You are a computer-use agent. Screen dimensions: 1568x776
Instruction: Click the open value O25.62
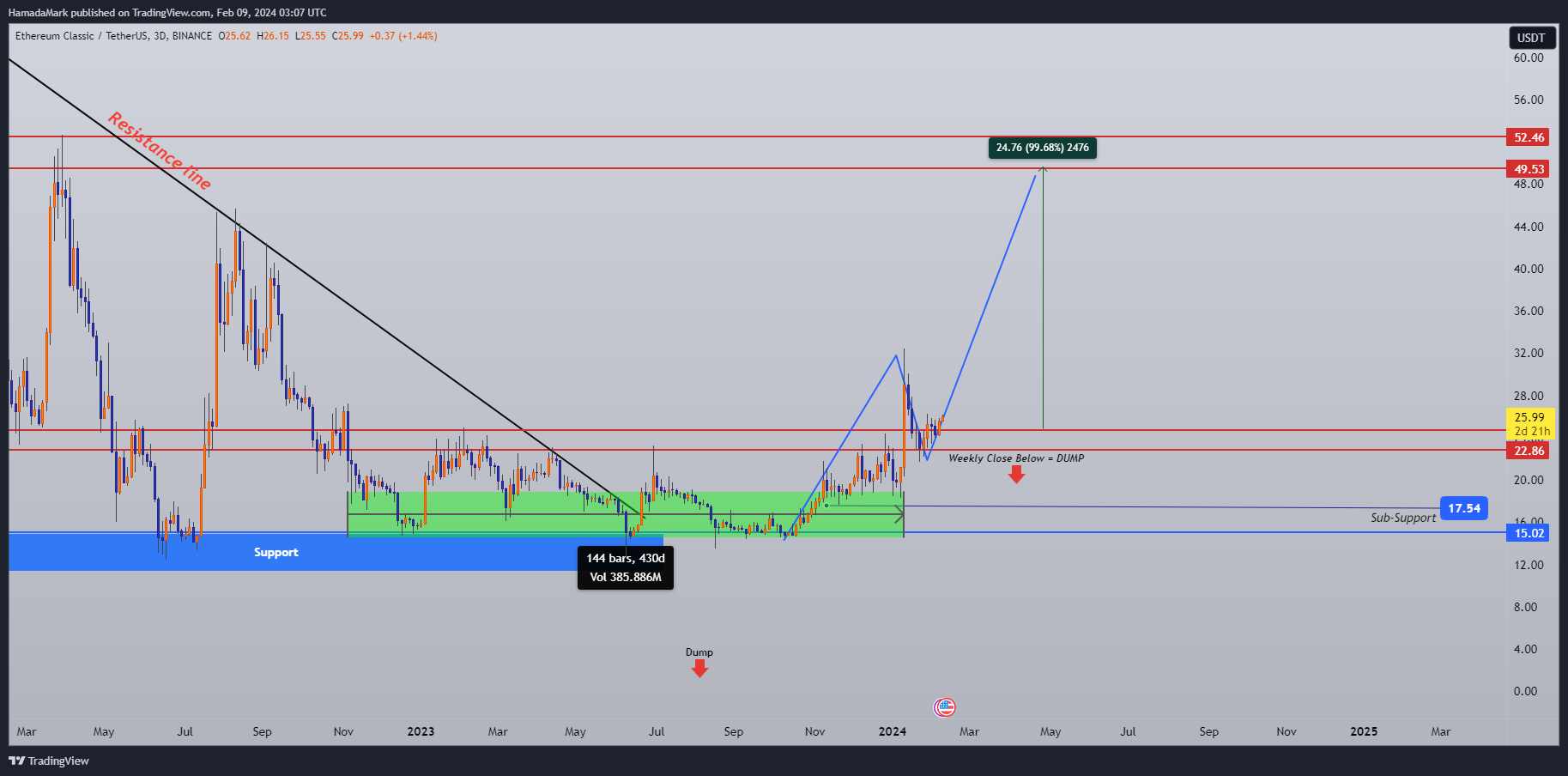coord(234,36)
